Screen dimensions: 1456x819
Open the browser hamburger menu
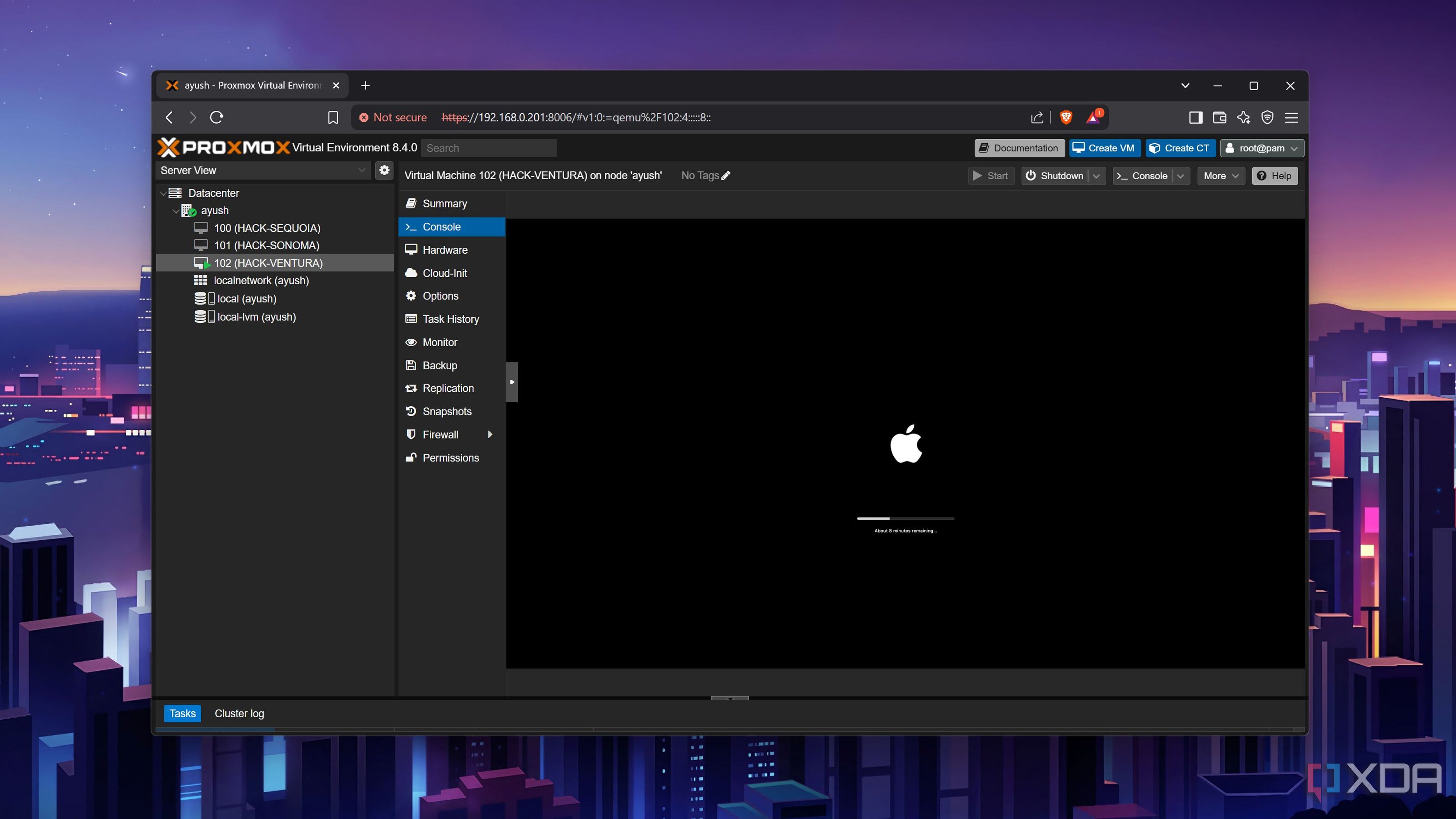(1291, 118)
